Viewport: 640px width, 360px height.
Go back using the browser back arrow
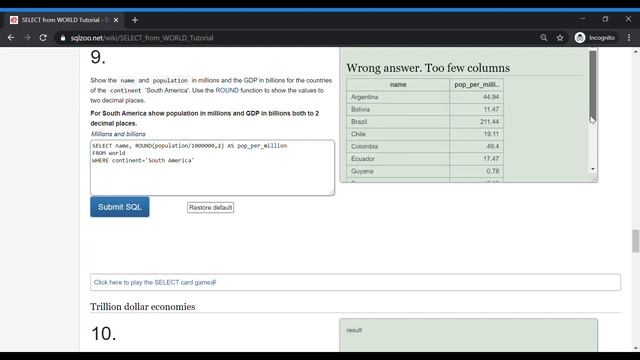click(11, 38)
